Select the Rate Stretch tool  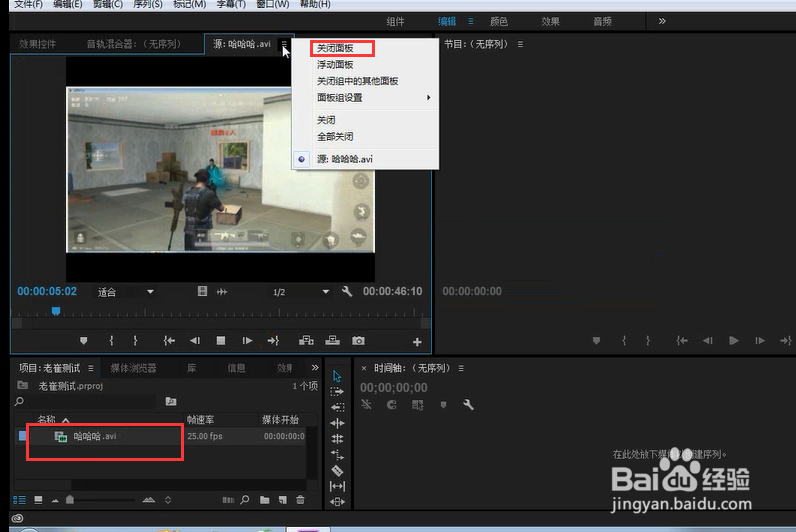pyautogui.click(x=337, y=455)
